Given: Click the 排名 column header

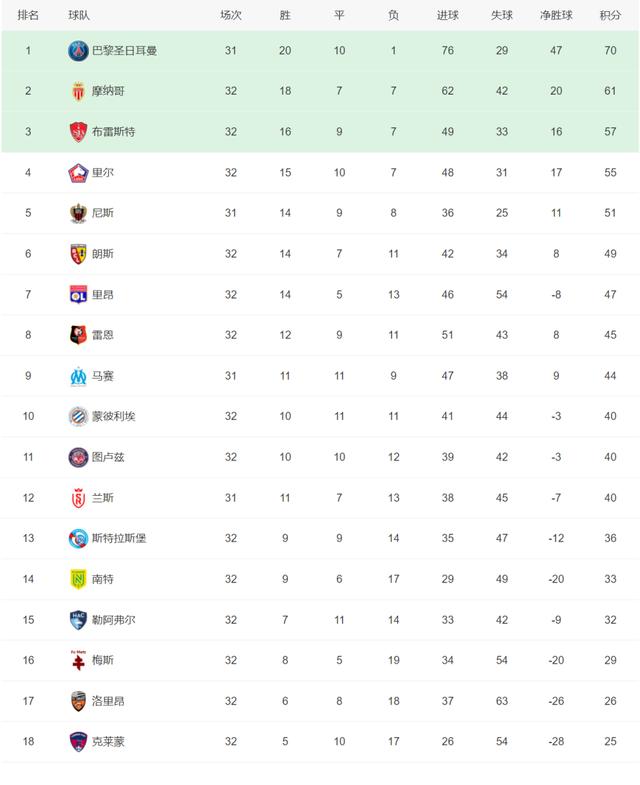Looking at the screenshot, I should [x=28, y=15].
